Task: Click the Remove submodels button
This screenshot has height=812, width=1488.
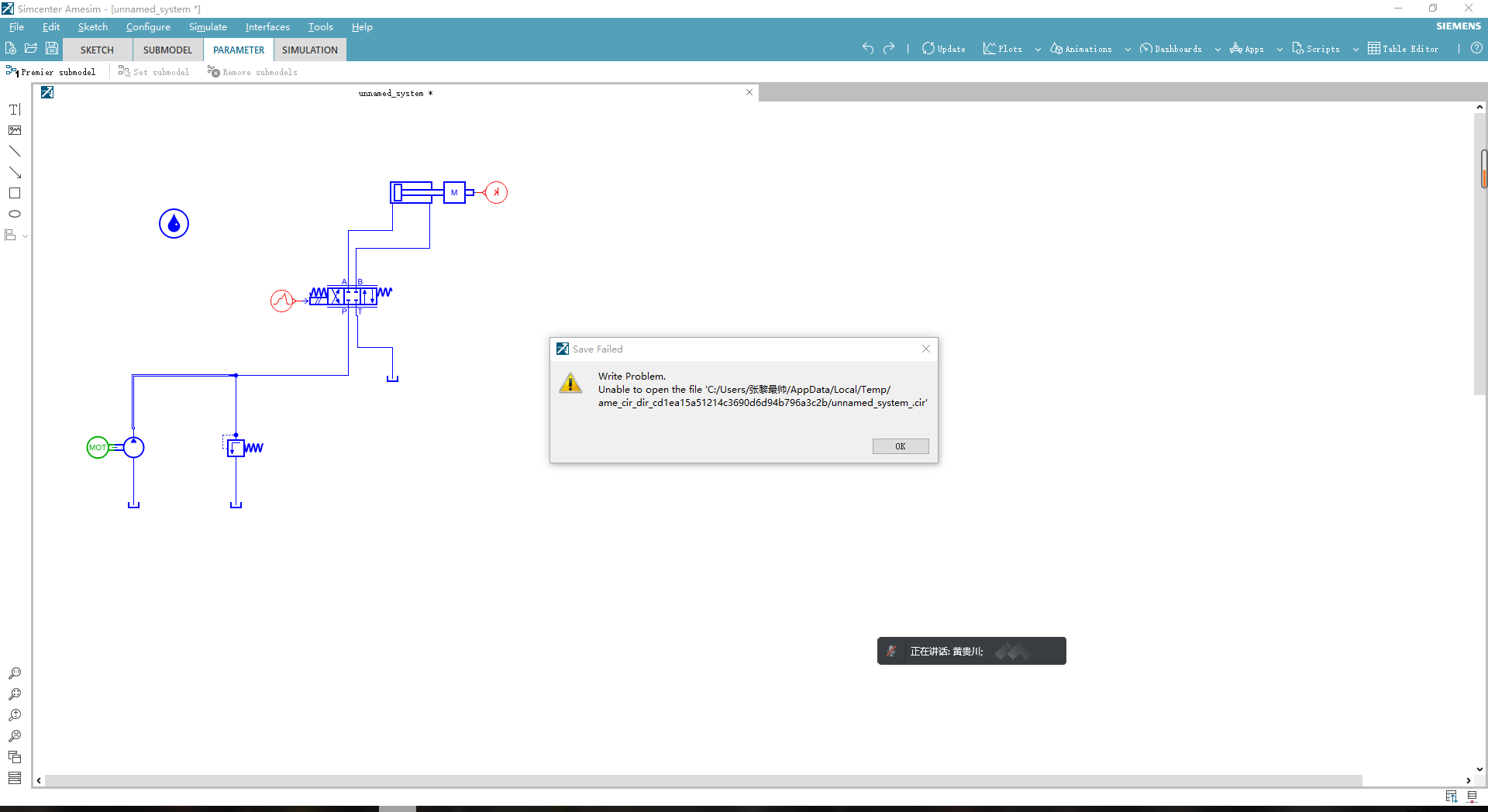Action: (253, 72)
